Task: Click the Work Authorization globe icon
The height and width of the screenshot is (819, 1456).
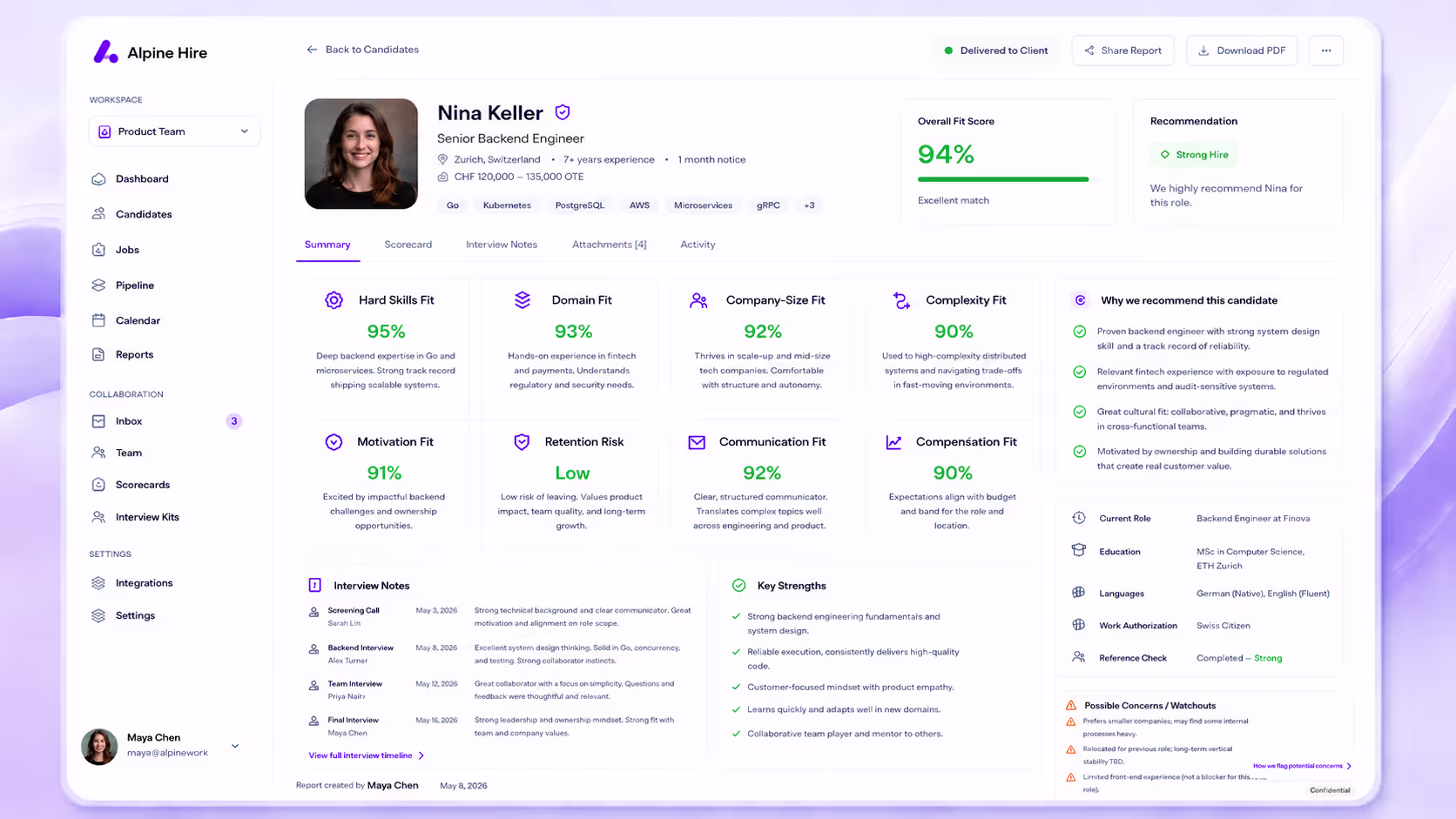Action: click(1079, 625)
